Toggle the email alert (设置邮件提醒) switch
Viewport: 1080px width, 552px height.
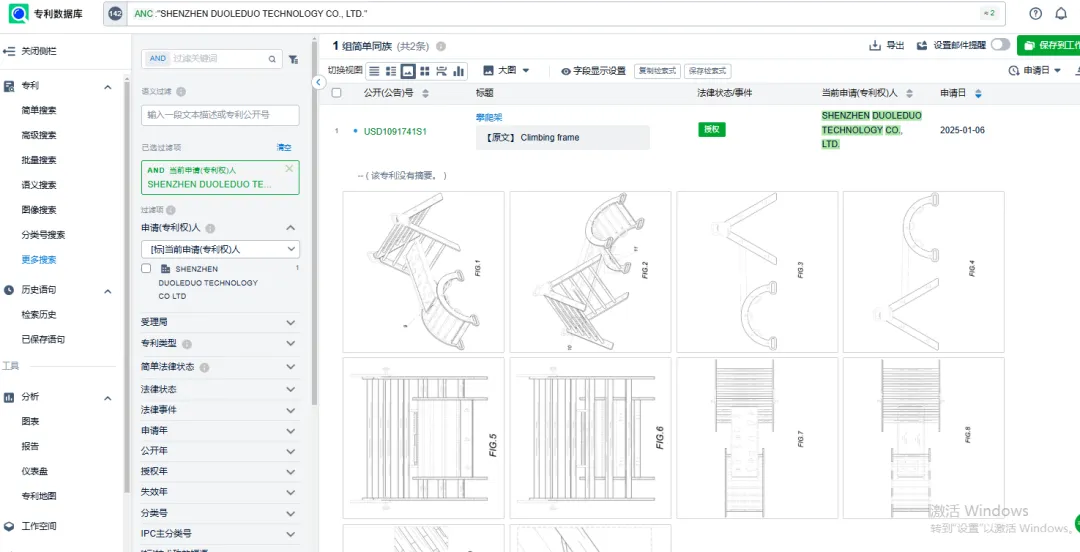pyautogui.click(x=999, y=45)
